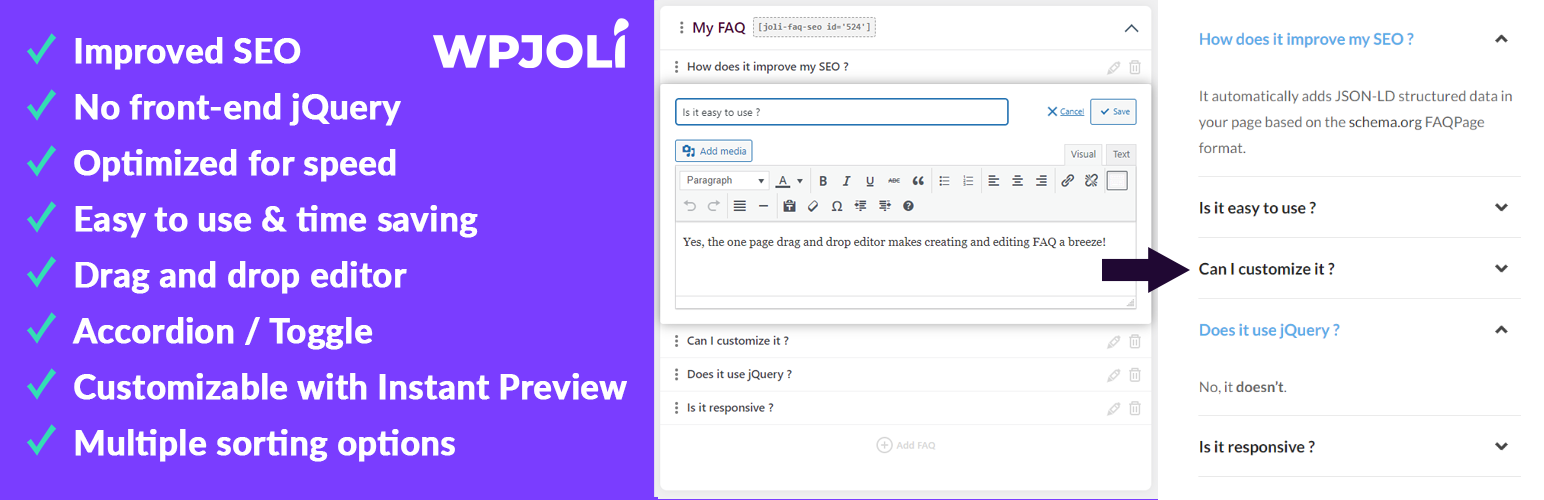1544x500 pixels.
Task: Insert or edit a link
Action: (x=1067, y=181)
